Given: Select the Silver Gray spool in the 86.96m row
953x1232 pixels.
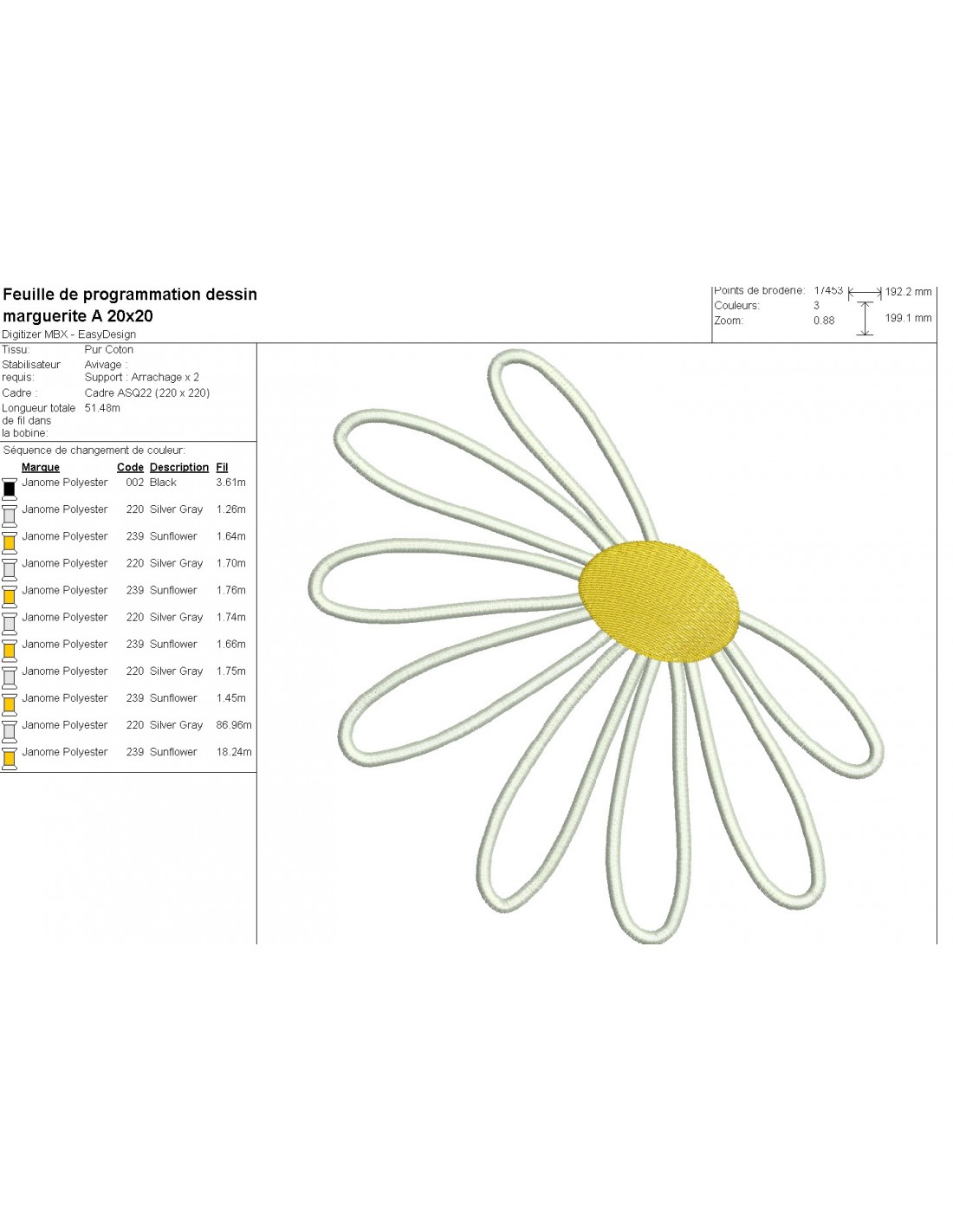Looking at the screenshot, I should click(x=10, y=731).
